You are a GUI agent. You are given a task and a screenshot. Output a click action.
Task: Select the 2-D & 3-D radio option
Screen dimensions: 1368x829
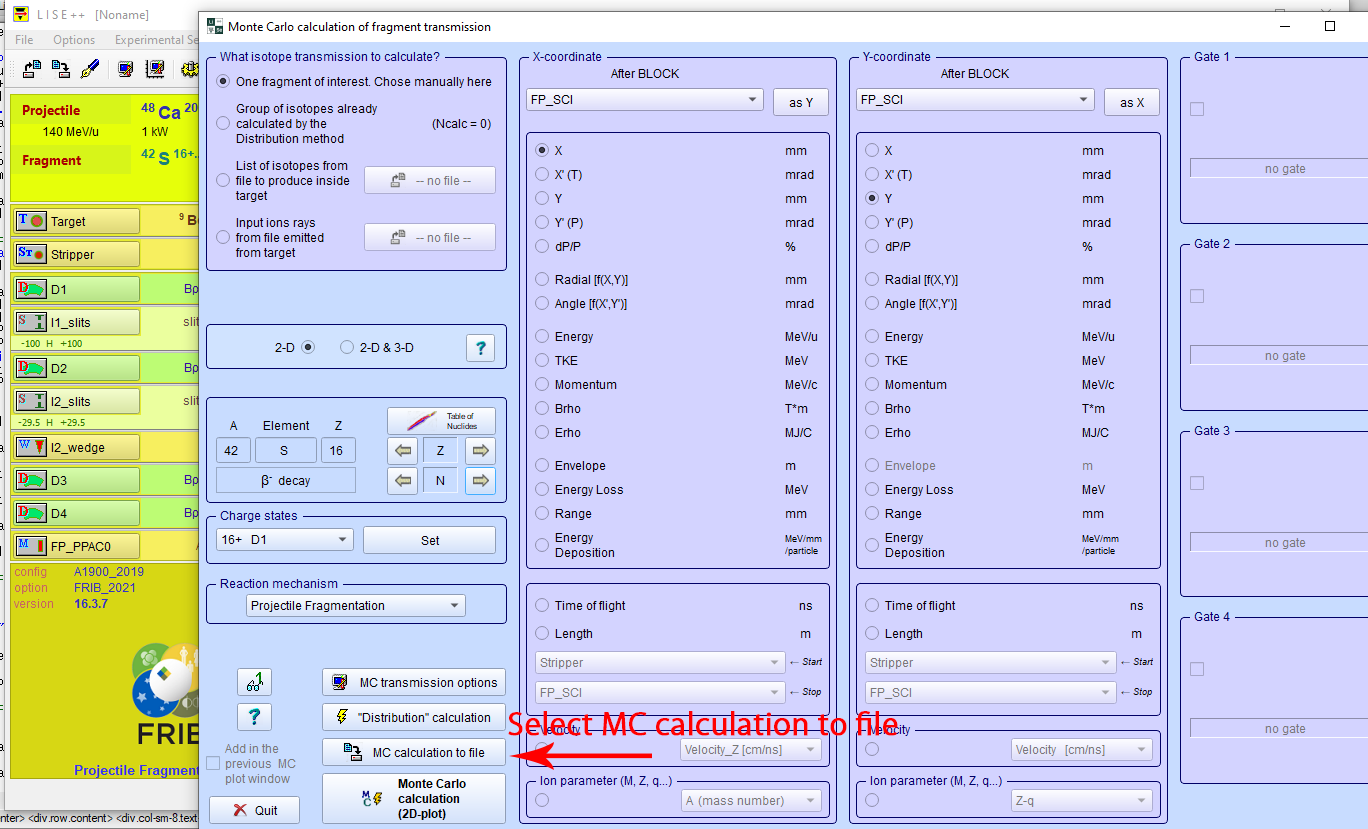(x=347, y=348)
